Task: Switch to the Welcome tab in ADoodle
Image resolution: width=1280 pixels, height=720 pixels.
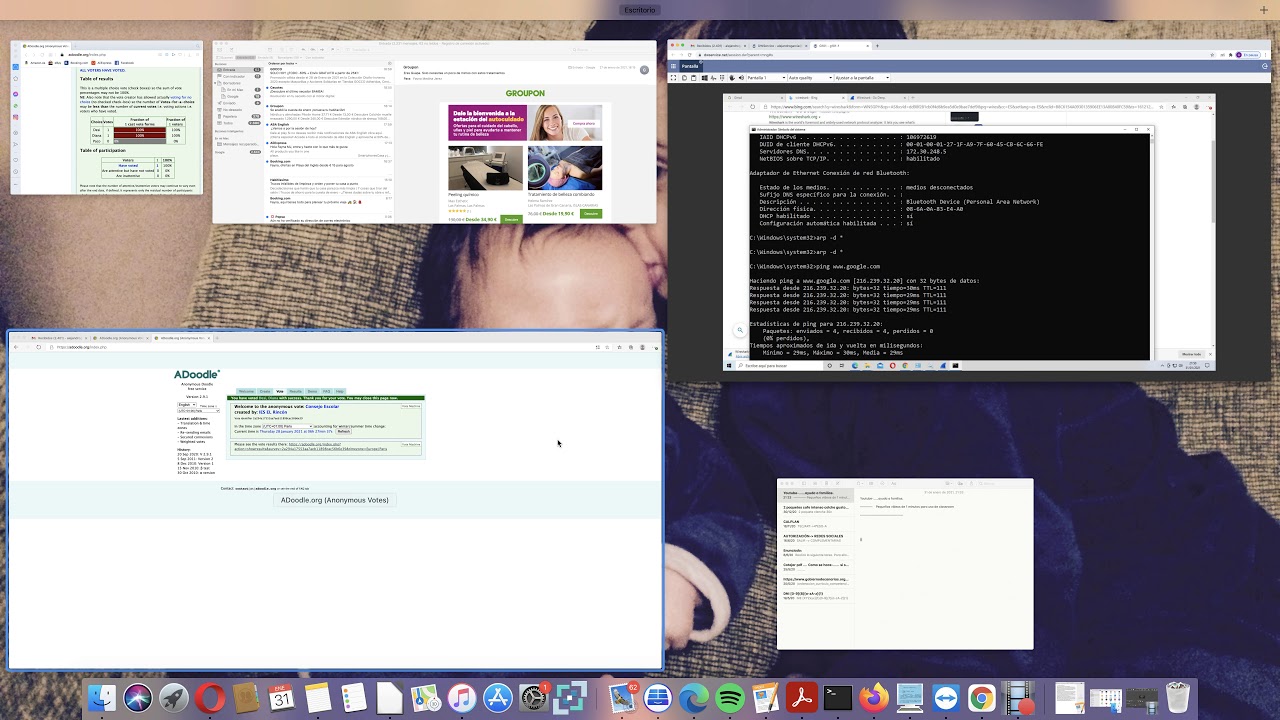Action: [246, 391]
